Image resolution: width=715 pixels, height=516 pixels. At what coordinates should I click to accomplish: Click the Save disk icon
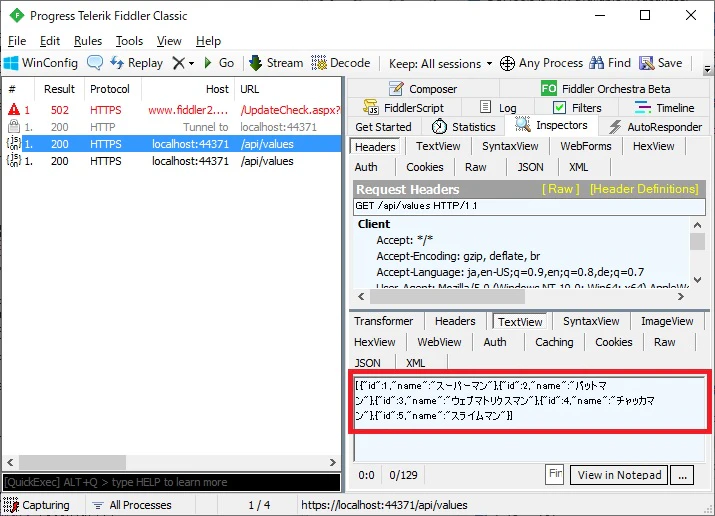click(646, 63)
